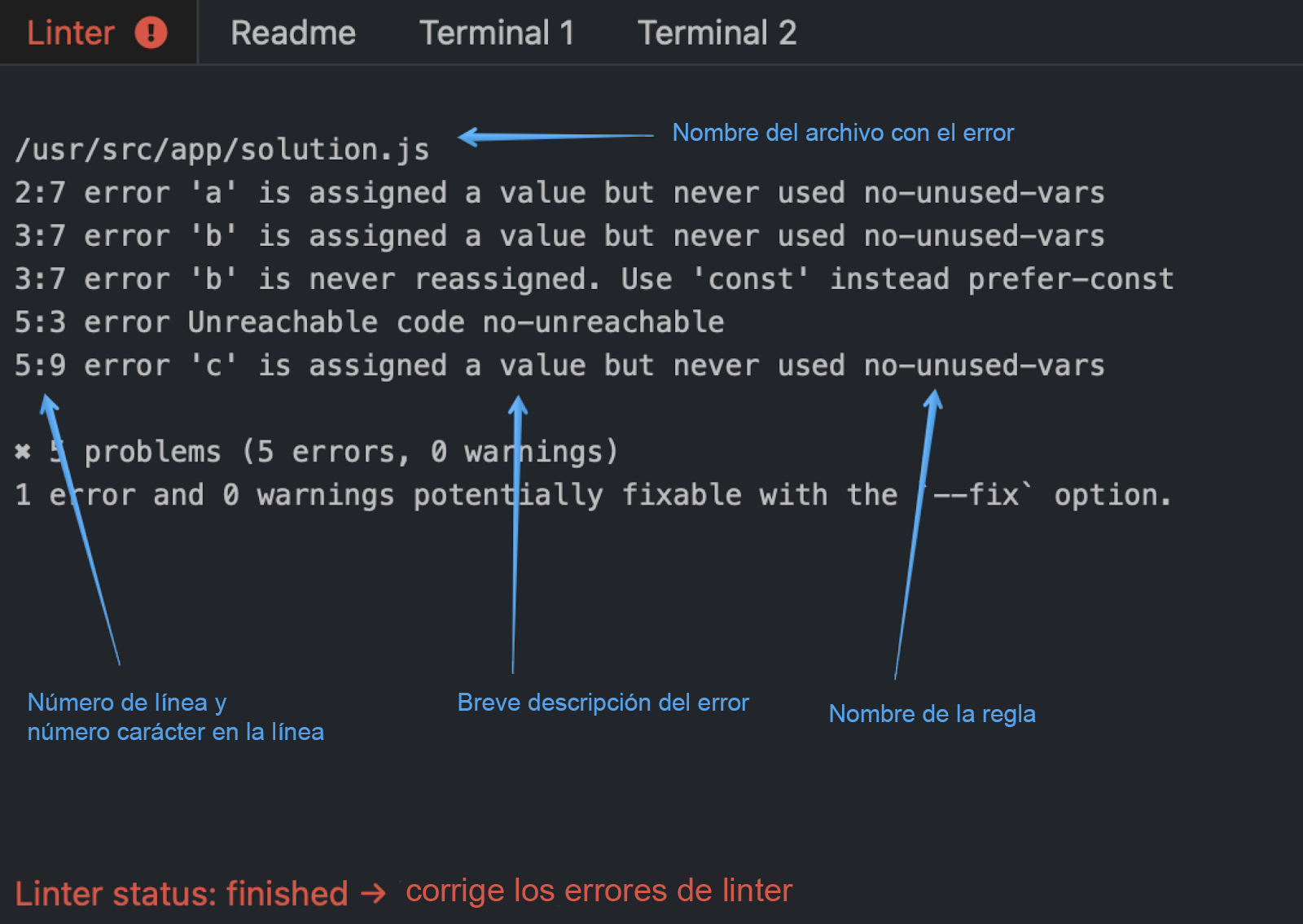Open the Terminal 2 tab
Image resolution: width=1303 pixels, height=924 pixels.
click(x=717, y=33)
